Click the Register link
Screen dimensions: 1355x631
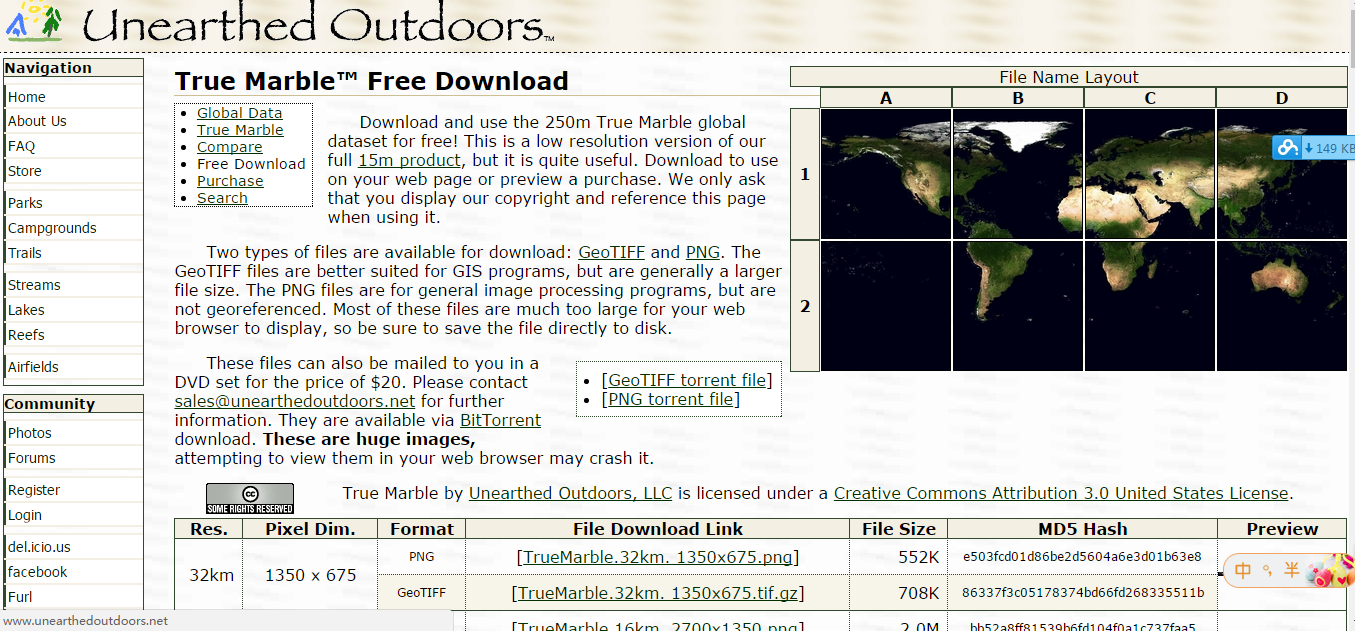tap(34, 490)
